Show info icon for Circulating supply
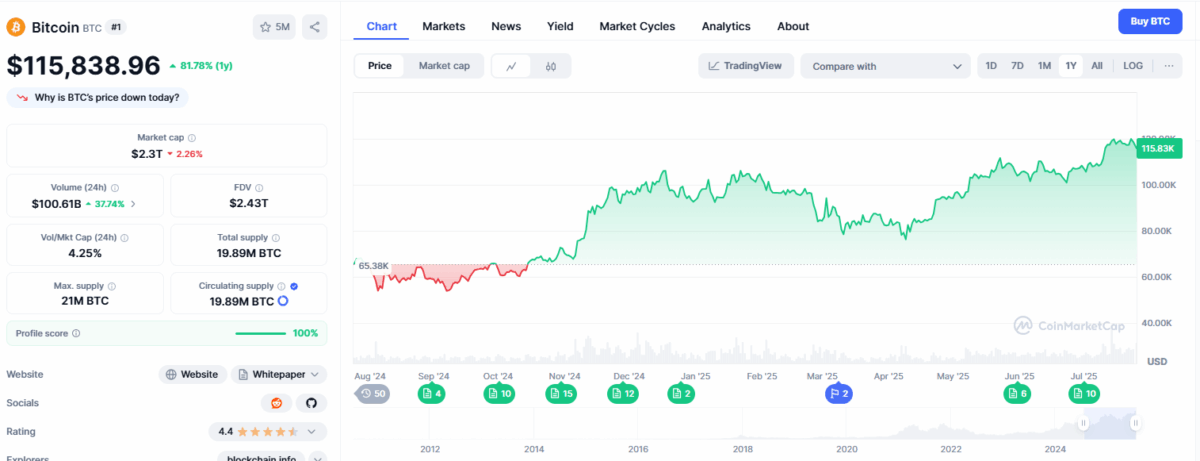This screenshot has width=1200, height=461. click(281, 286)
